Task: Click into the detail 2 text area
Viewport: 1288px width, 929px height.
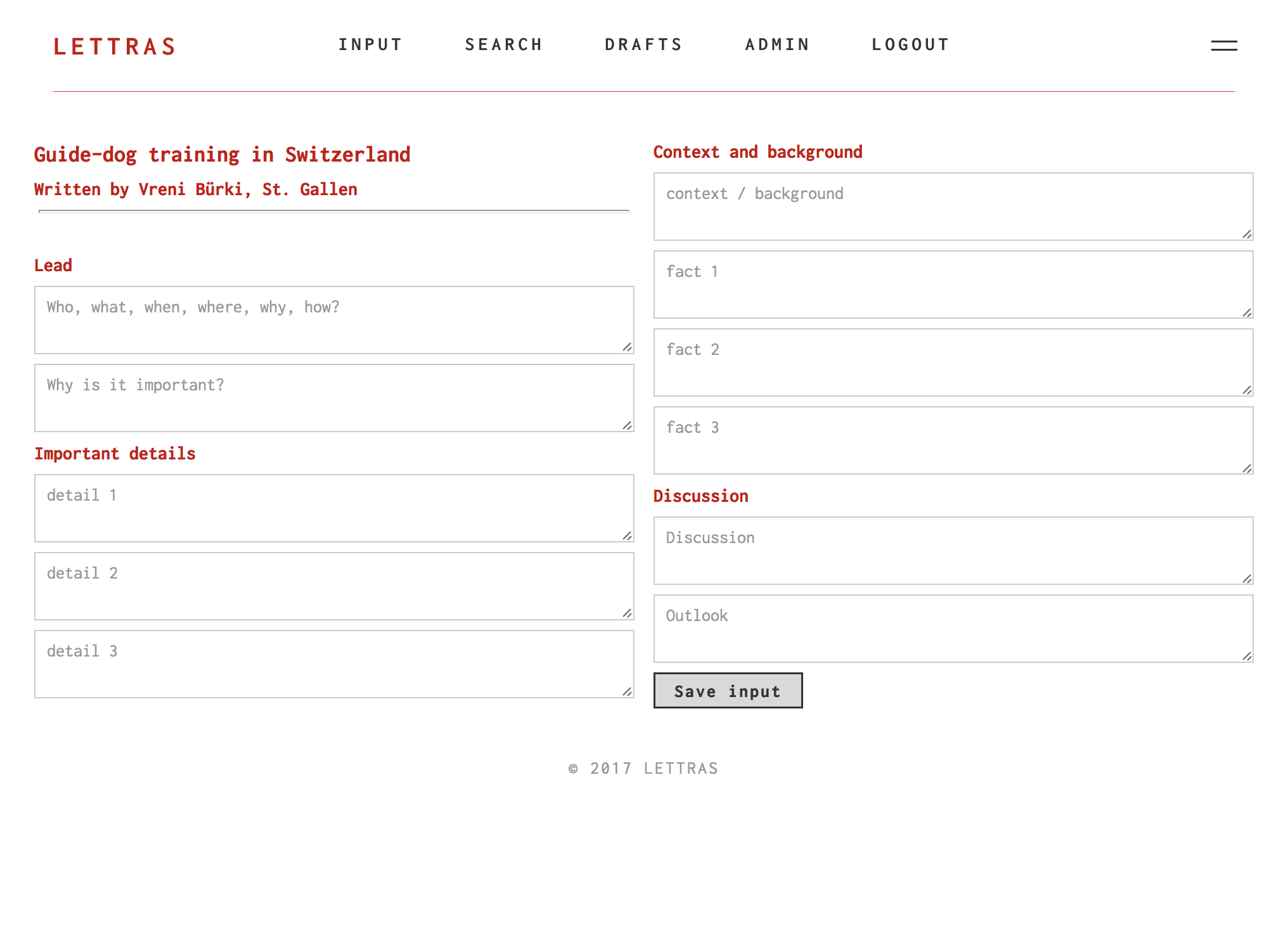Action: click(334, 586)
